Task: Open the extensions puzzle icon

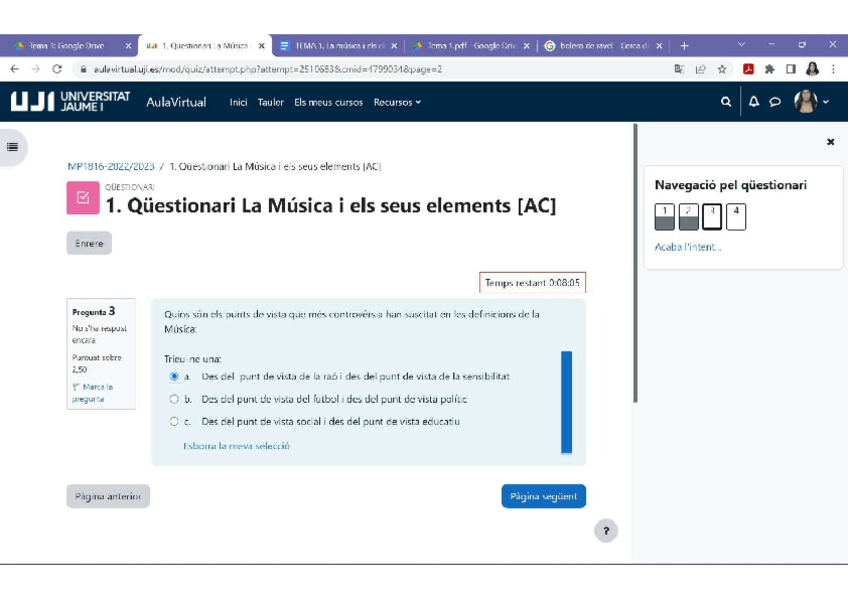Action: click(770, 69)
